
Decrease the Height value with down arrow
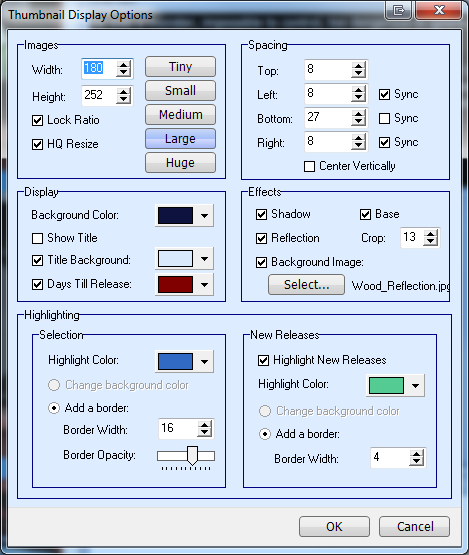tap(123, 99)
